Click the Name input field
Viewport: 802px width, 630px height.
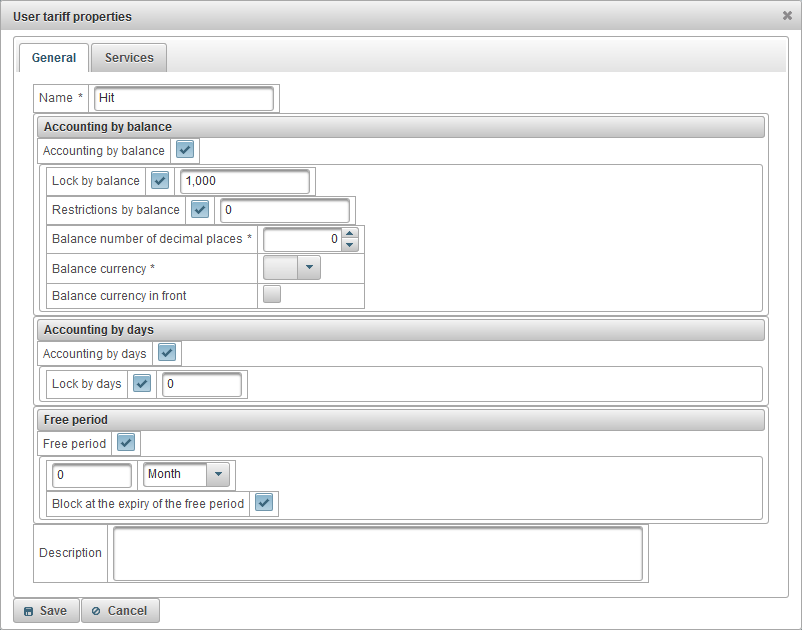[x=183, y=98]
